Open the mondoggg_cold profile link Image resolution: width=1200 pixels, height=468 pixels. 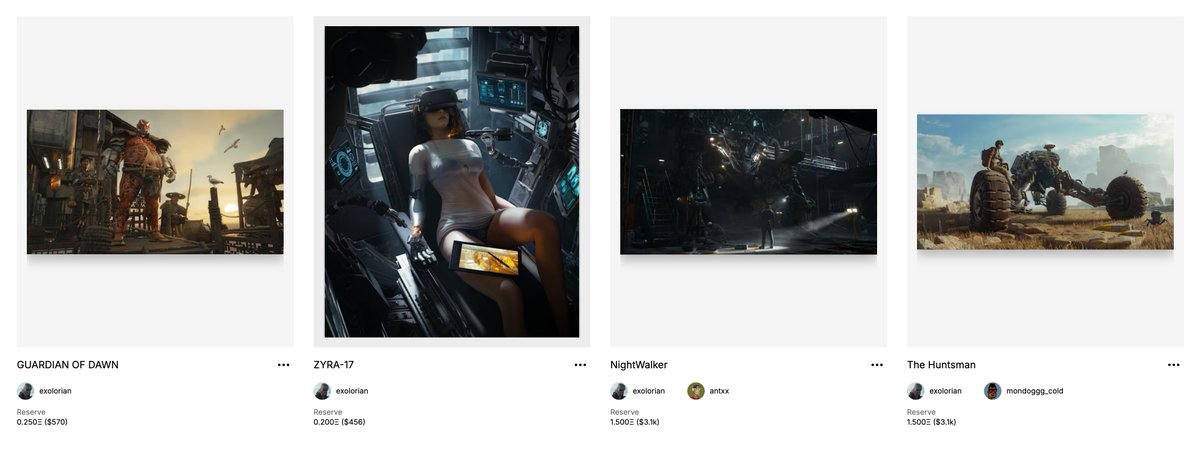tap(1035, 391)
